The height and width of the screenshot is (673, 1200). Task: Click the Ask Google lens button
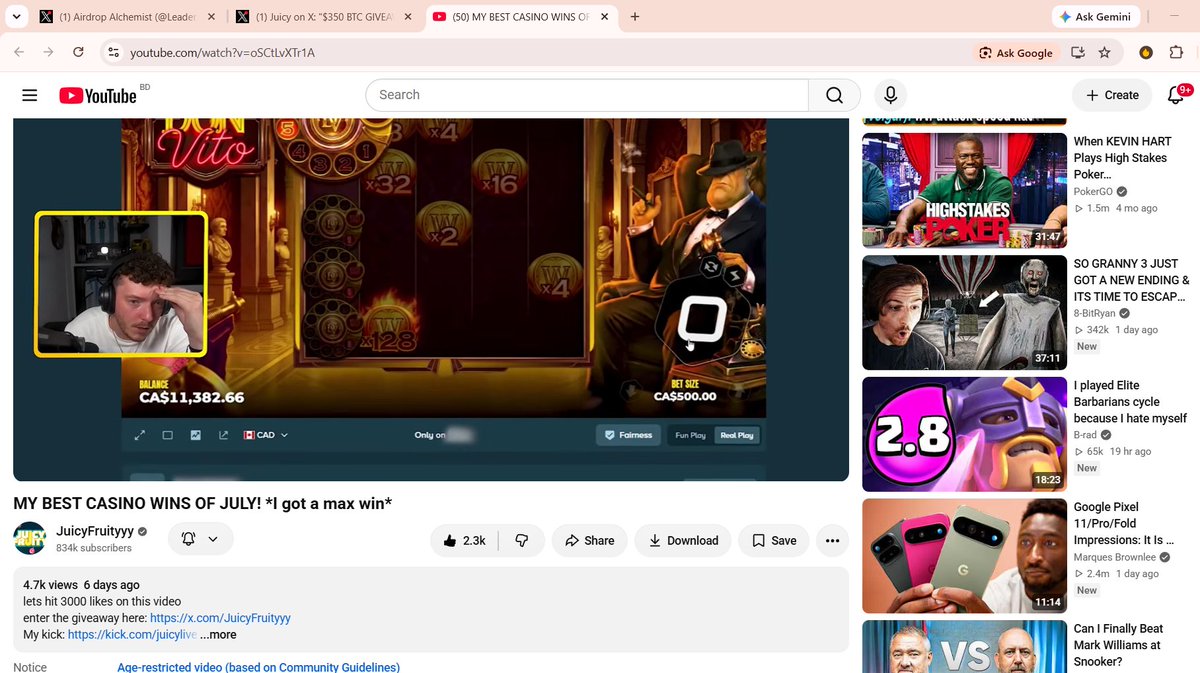[1016, 53]
